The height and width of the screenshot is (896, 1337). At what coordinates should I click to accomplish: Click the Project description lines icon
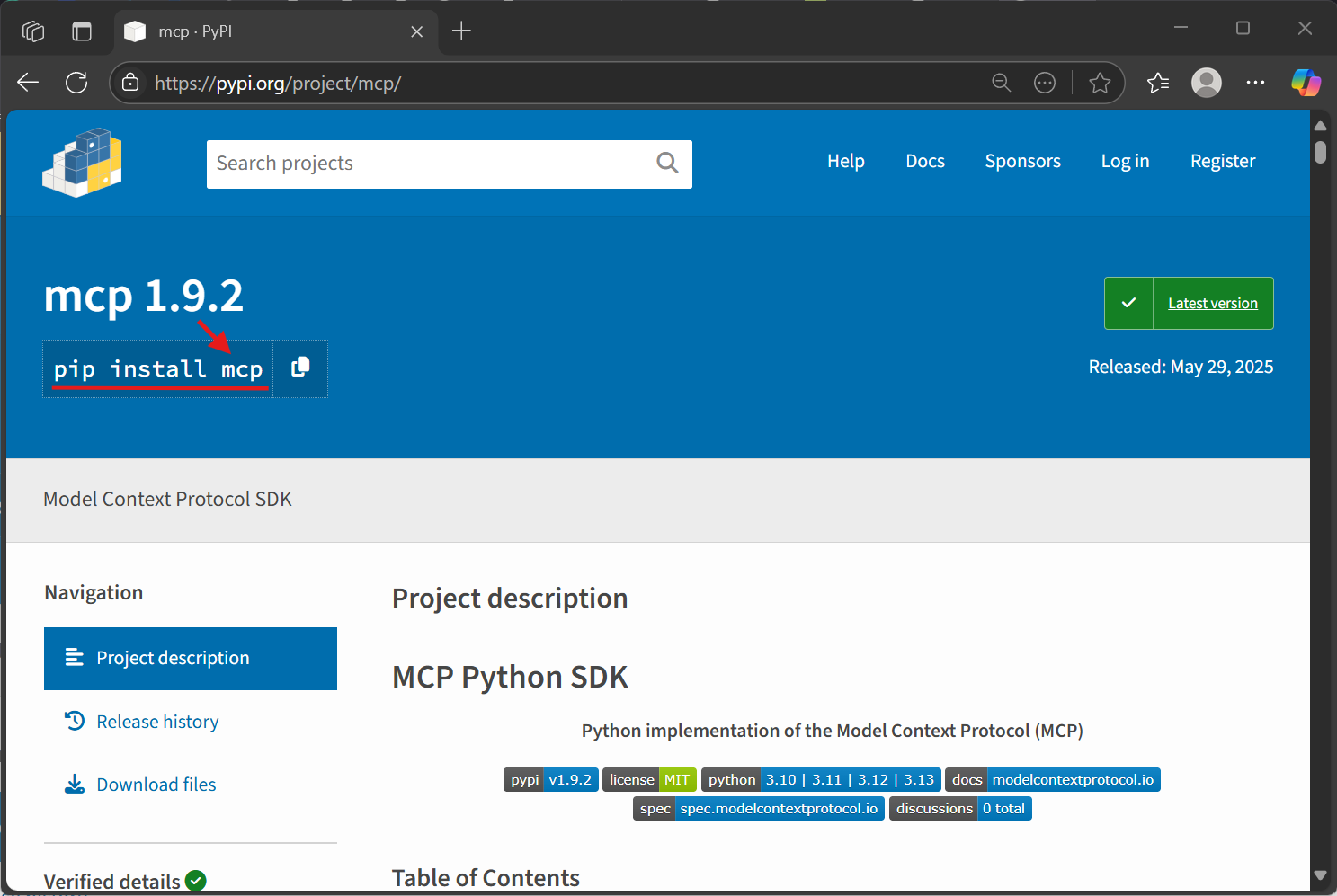(x=75, y=657)
